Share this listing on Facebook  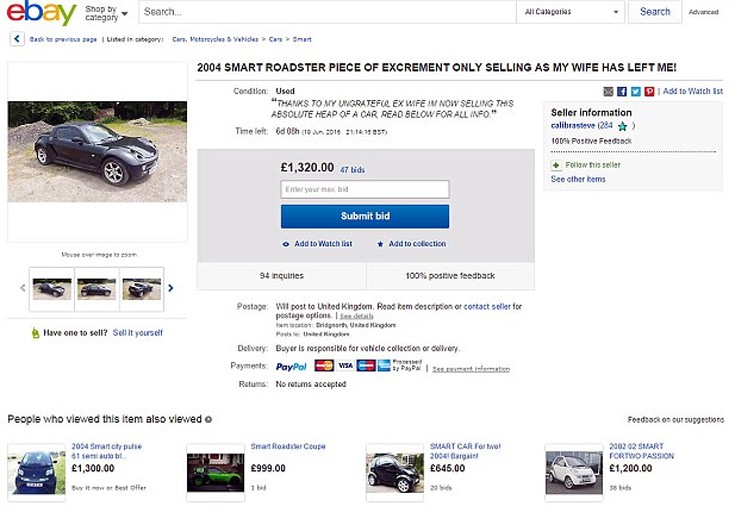(x=622, y=91)
